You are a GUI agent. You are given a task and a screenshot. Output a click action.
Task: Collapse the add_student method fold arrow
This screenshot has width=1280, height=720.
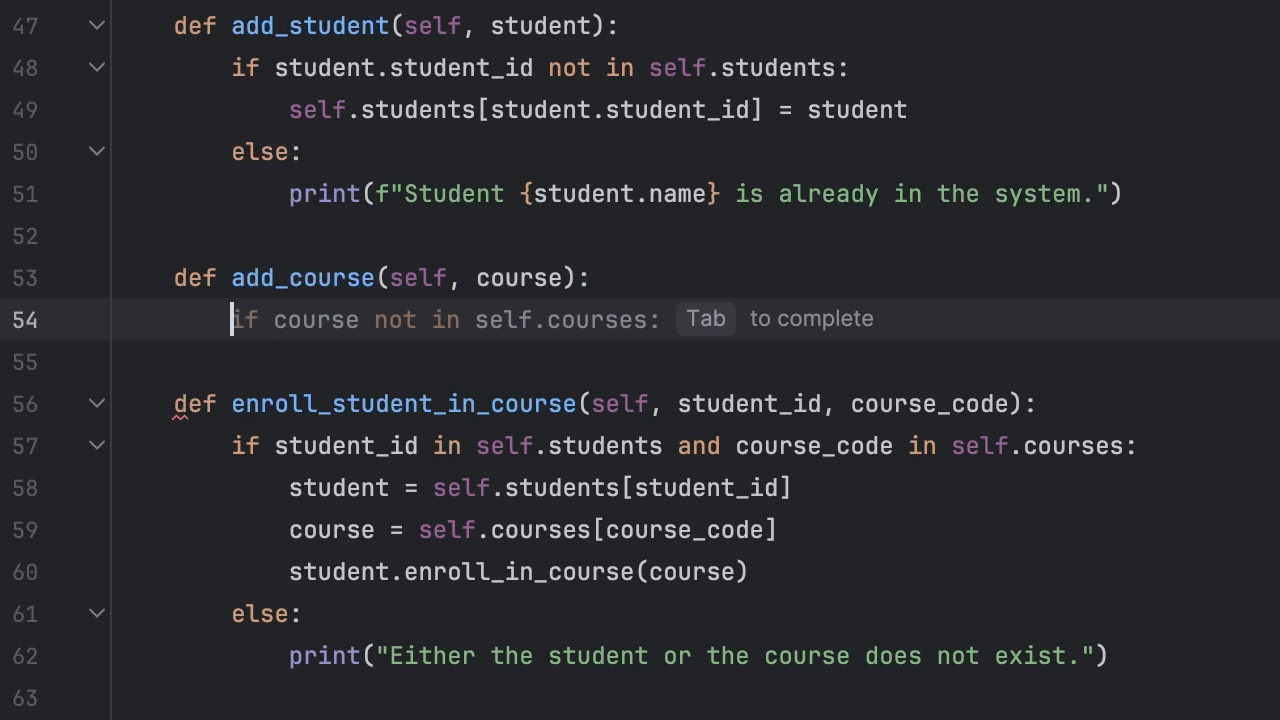coord(97,25)
